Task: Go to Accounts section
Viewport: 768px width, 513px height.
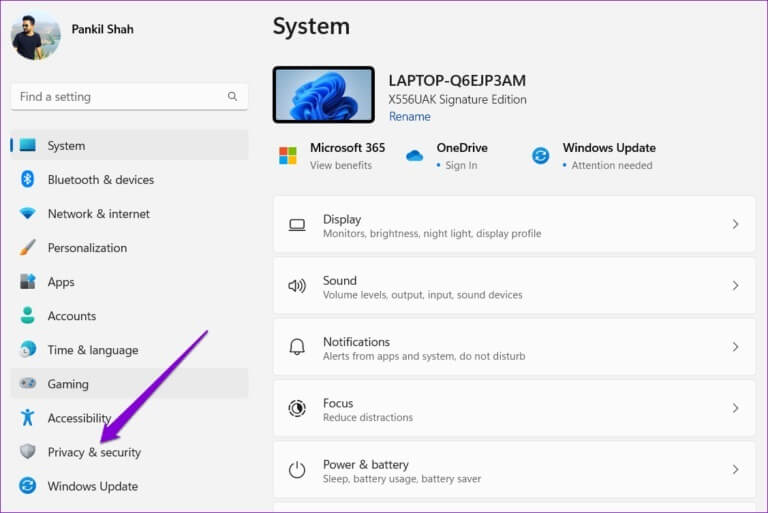Action: (72, 316)
